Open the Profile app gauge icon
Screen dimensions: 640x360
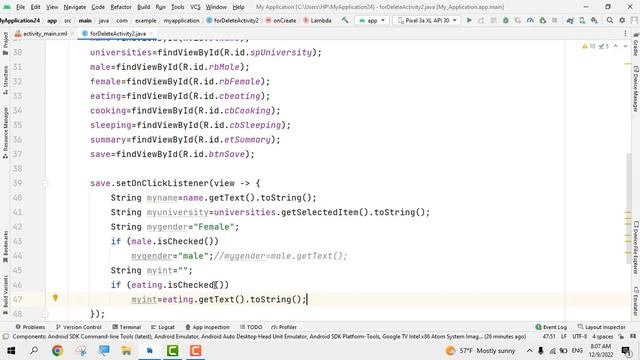point(530,20)
